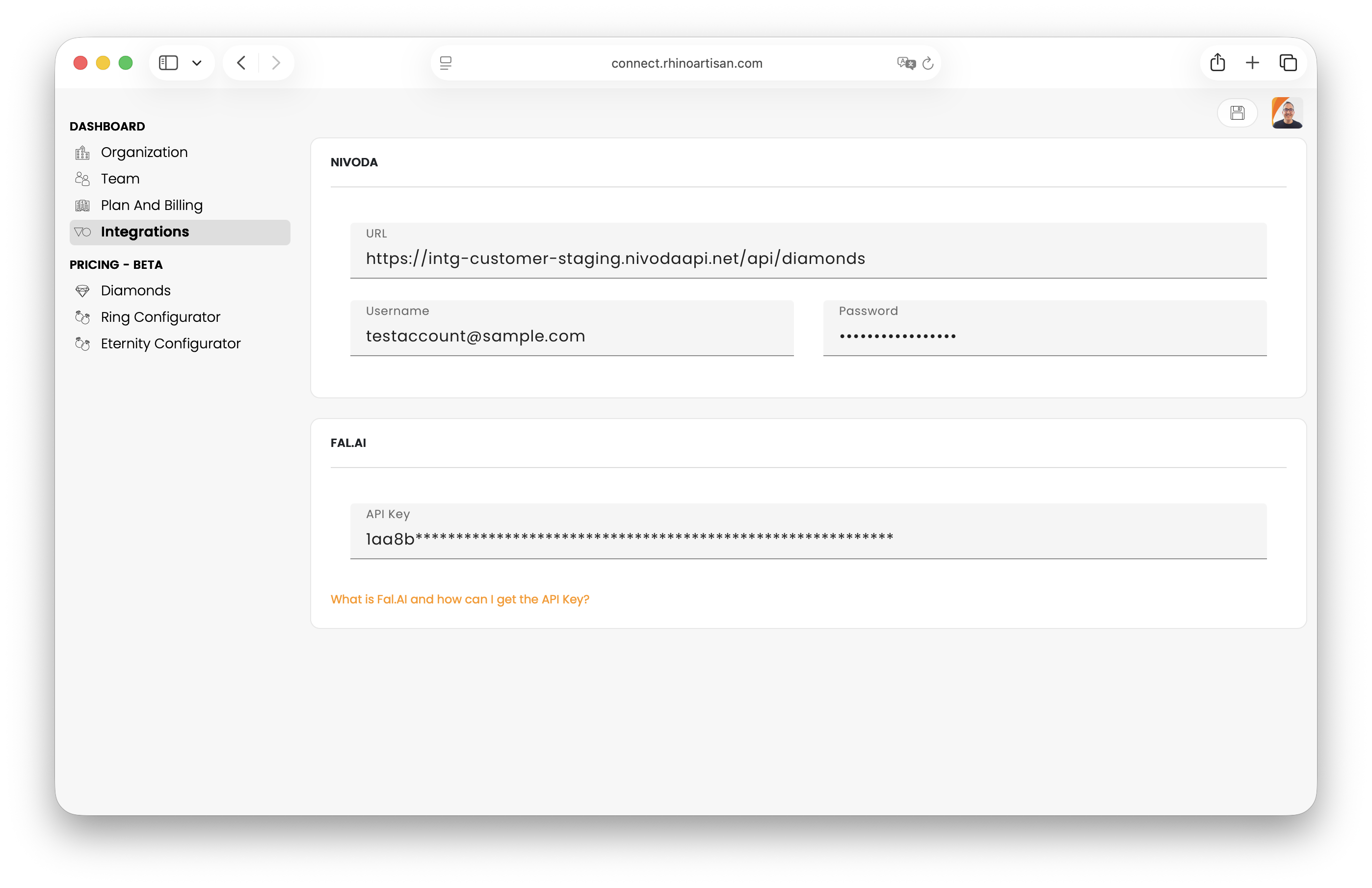Screen dimensions: 1372x888
Task: Click the translate page icon
Action: (x=906, y=63)
